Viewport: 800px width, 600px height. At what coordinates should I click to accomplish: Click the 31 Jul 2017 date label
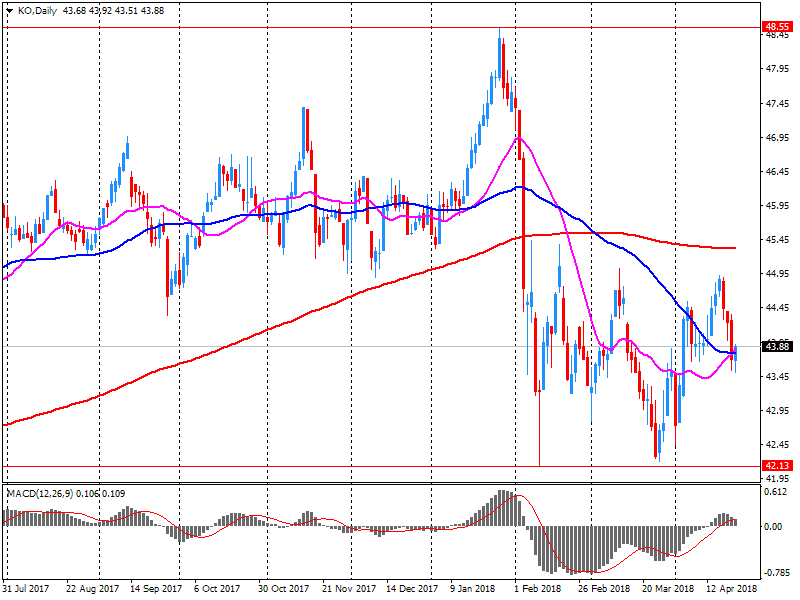tap(27, 589)
